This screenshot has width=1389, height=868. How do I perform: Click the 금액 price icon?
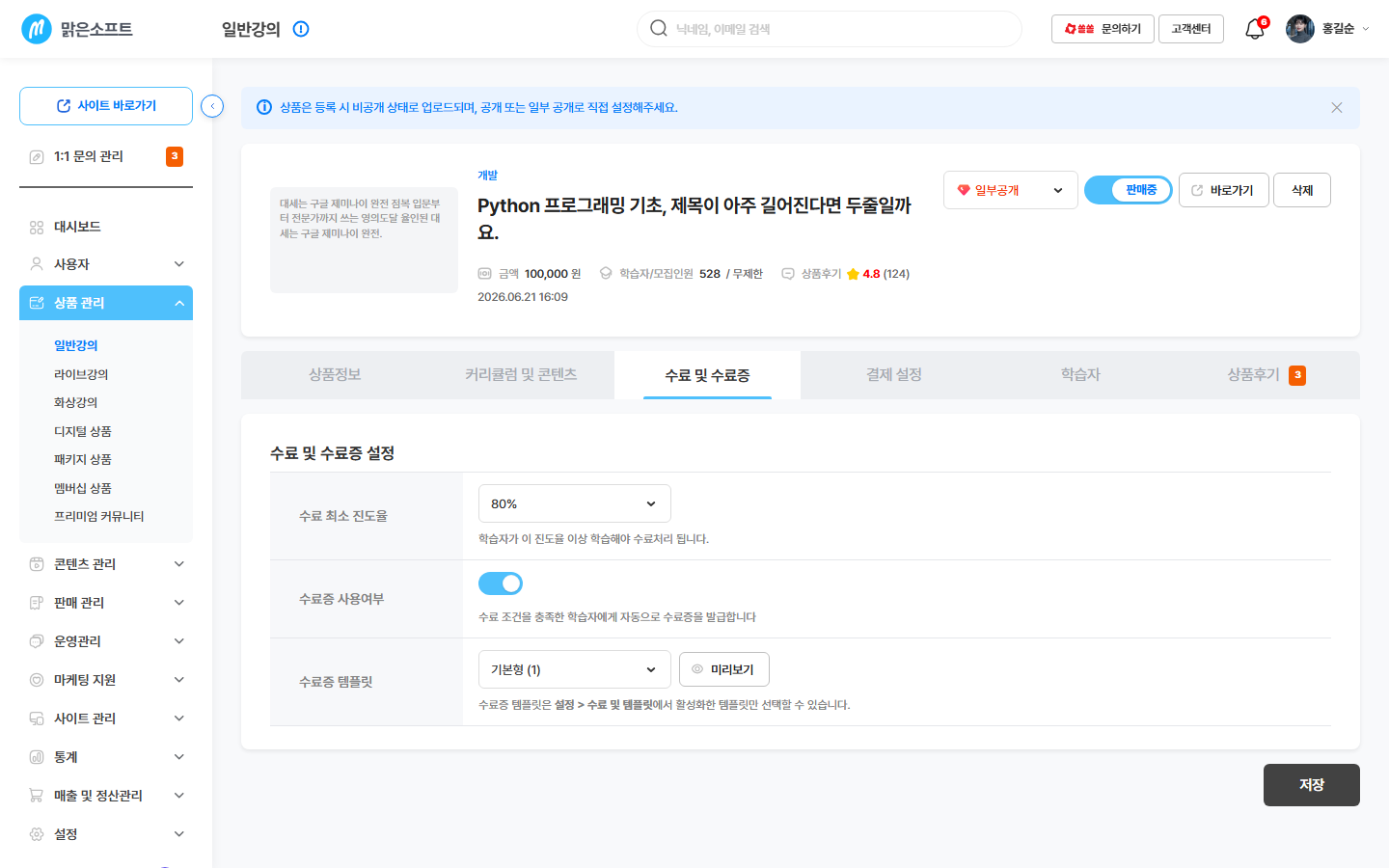[485, 274]
